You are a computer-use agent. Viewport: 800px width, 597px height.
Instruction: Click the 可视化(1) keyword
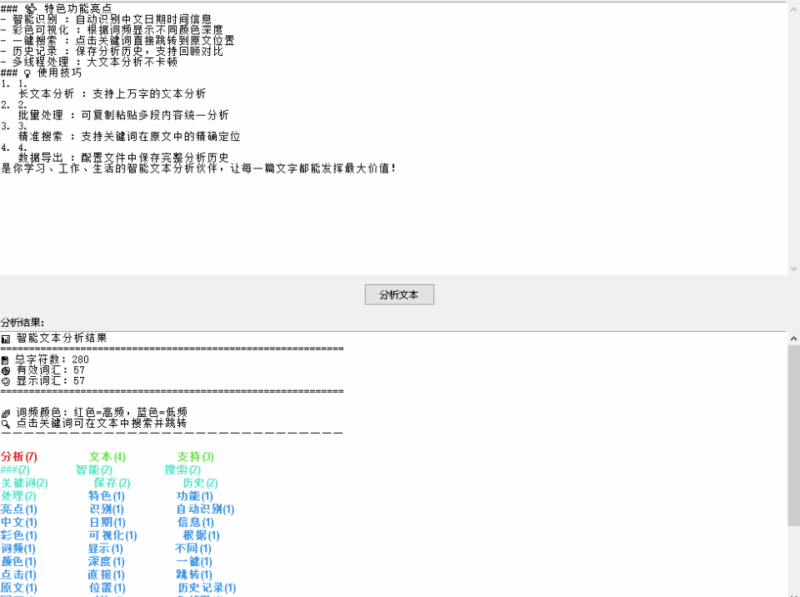[x=112, y=535]
